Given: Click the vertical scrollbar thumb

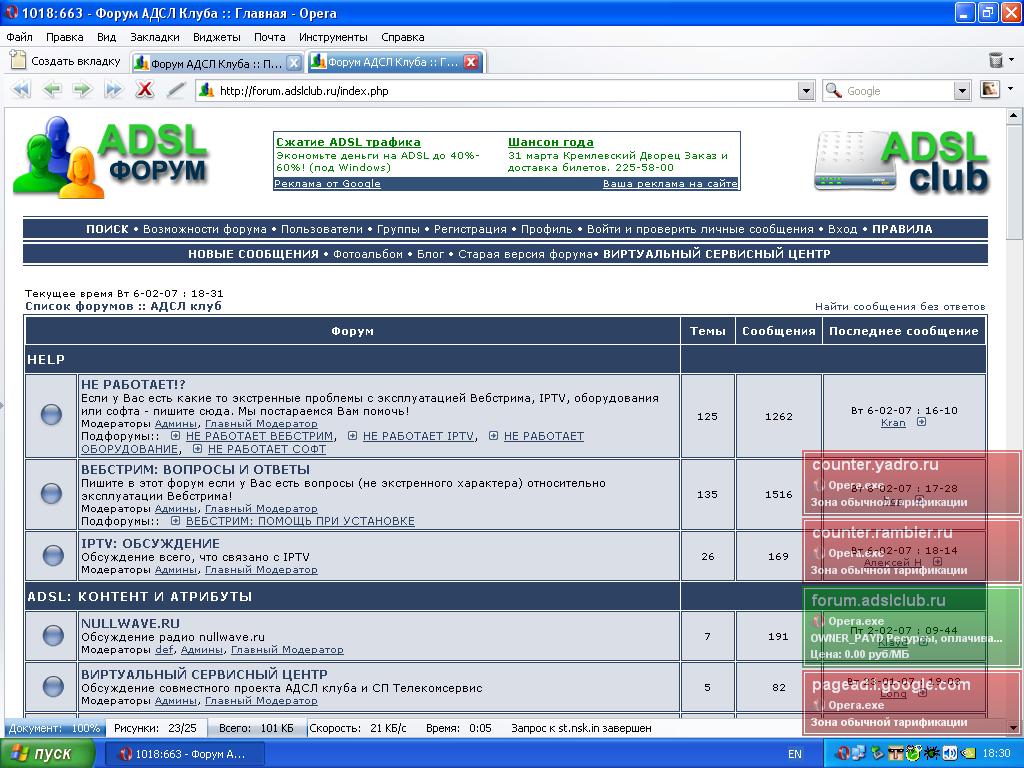Looking at the screenshot, I should click(1014, 184).
